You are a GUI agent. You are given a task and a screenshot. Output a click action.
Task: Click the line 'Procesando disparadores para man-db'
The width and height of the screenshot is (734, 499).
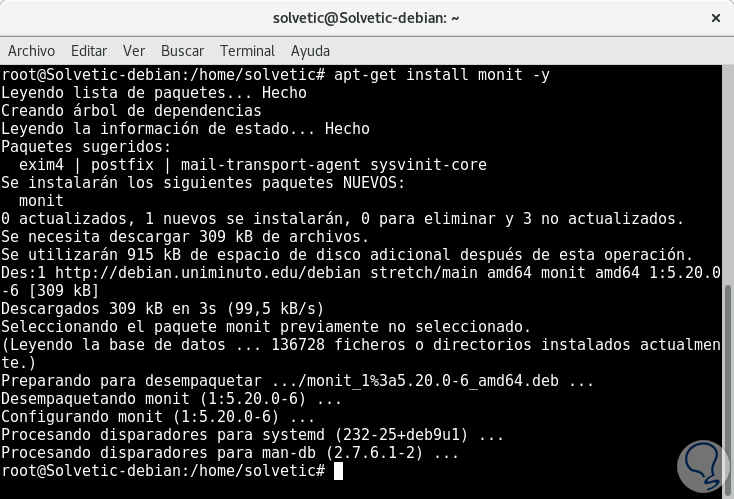(230, 453)
